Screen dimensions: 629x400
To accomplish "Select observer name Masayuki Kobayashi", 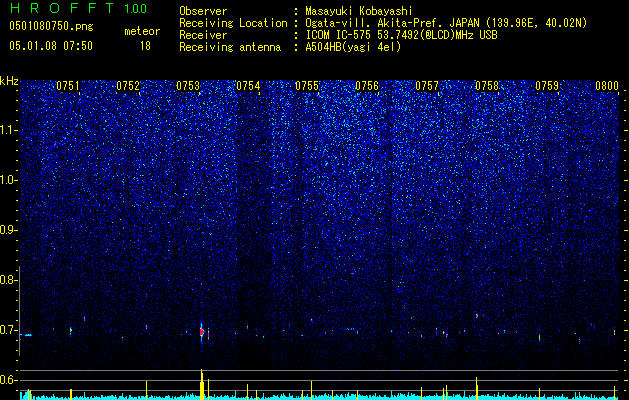I will pyautogui.click(x=359, y=11).
